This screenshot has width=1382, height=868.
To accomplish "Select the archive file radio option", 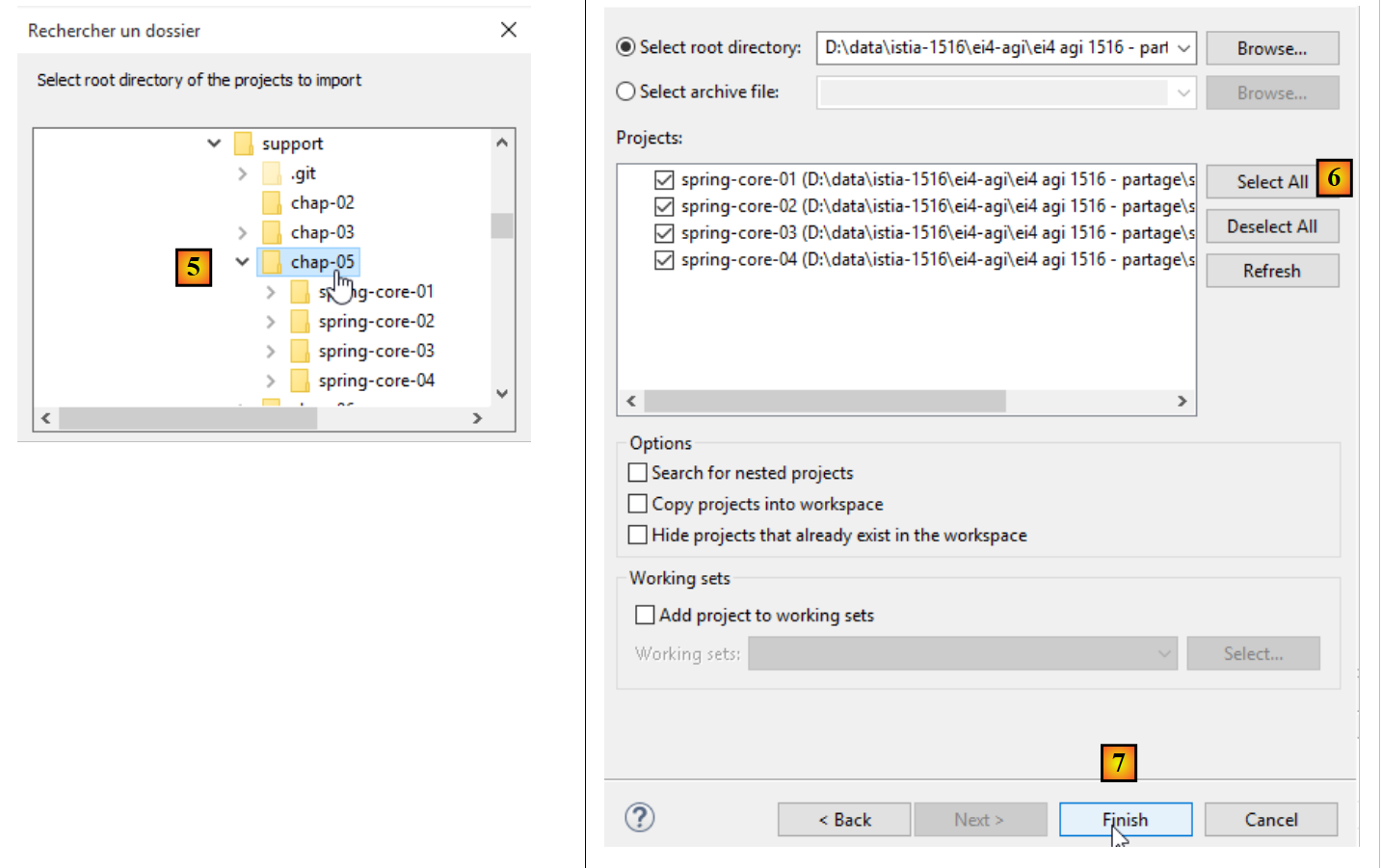I will 626,92.
